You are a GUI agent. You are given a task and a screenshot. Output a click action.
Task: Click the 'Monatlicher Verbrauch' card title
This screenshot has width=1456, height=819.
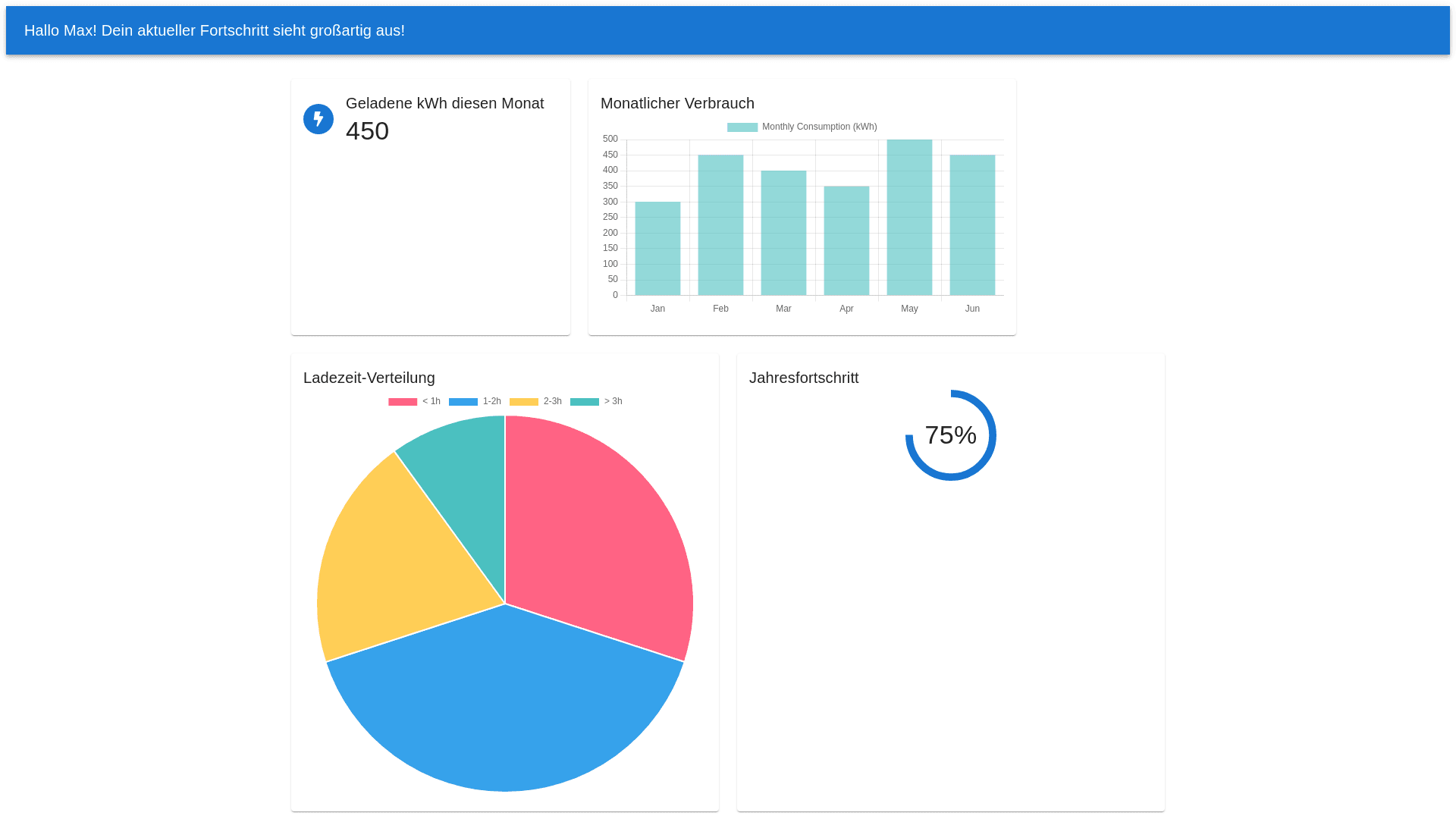(677, 103)
